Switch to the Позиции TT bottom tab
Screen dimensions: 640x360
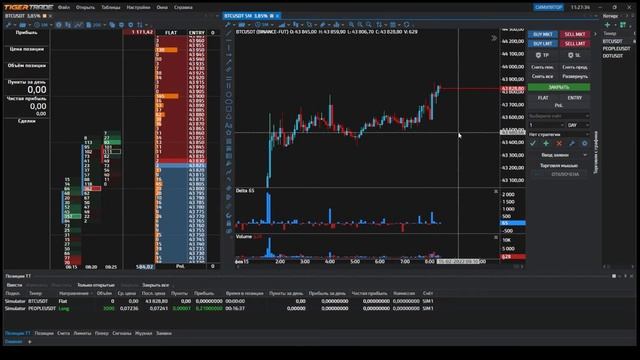pos(18,333)
